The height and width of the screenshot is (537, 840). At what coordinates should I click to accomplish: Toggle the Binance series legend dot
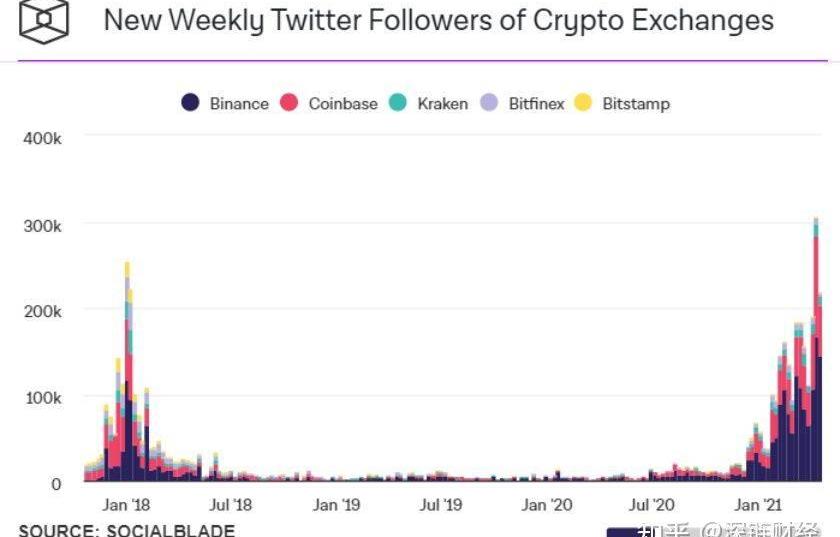click(190, 103)
